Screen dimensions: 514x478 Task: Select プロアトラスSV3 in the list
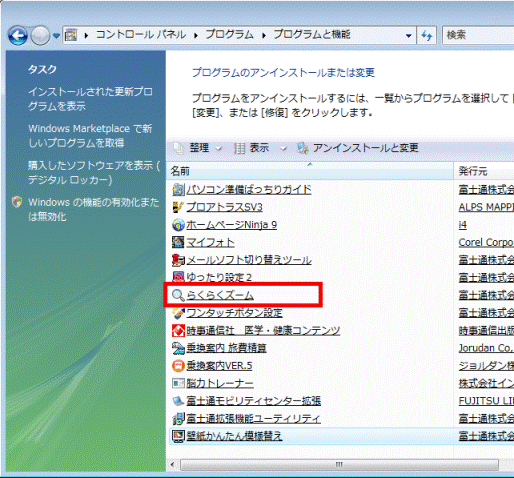[x=224, y=207]
